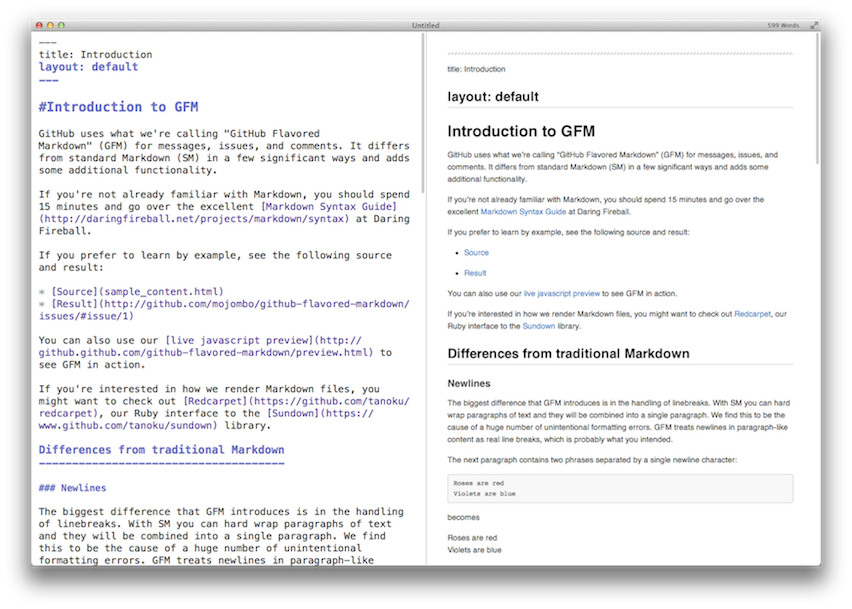Click the 'layout: default' line in editor
Image resolution: width=852 pixels, height=609 pixels.
point(88,67)
